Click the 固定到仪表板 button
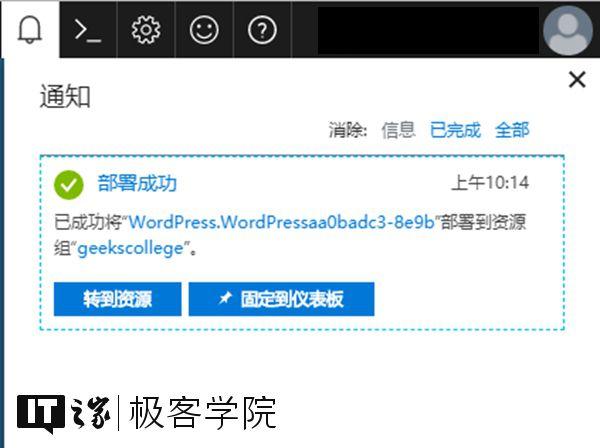Screen dimensions: 600x448 [281, 299]
